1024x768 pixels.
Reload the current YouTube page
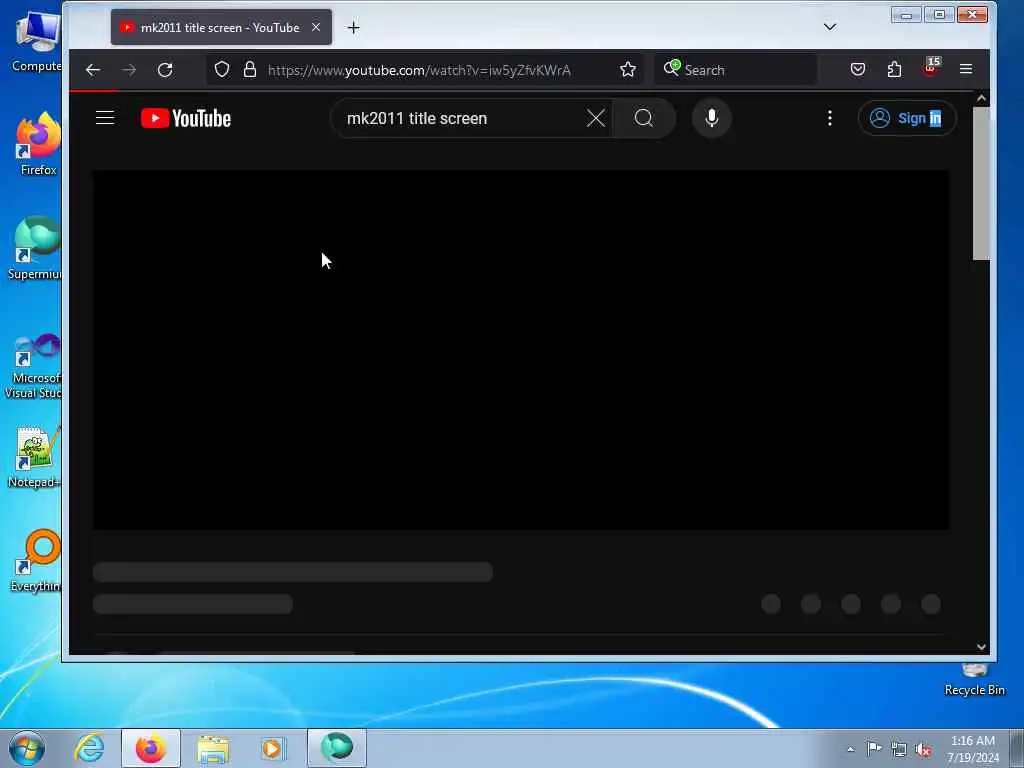pyautogui.click(x=165, y=70)
